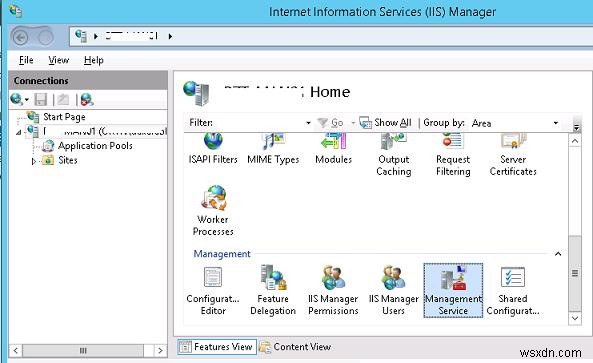Expand the address bar server breadcrumb arrow
The height and width of the screenshot is (363, 593).
[170, 36]
